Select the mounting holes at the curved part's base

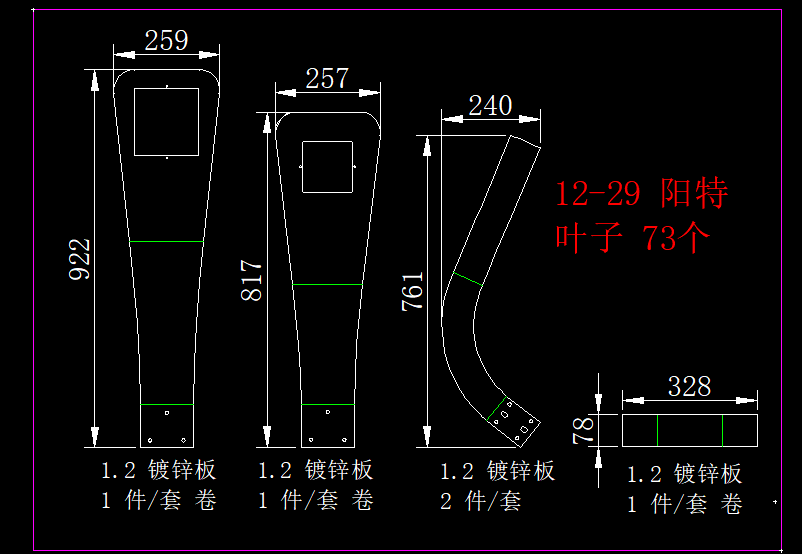515,419
